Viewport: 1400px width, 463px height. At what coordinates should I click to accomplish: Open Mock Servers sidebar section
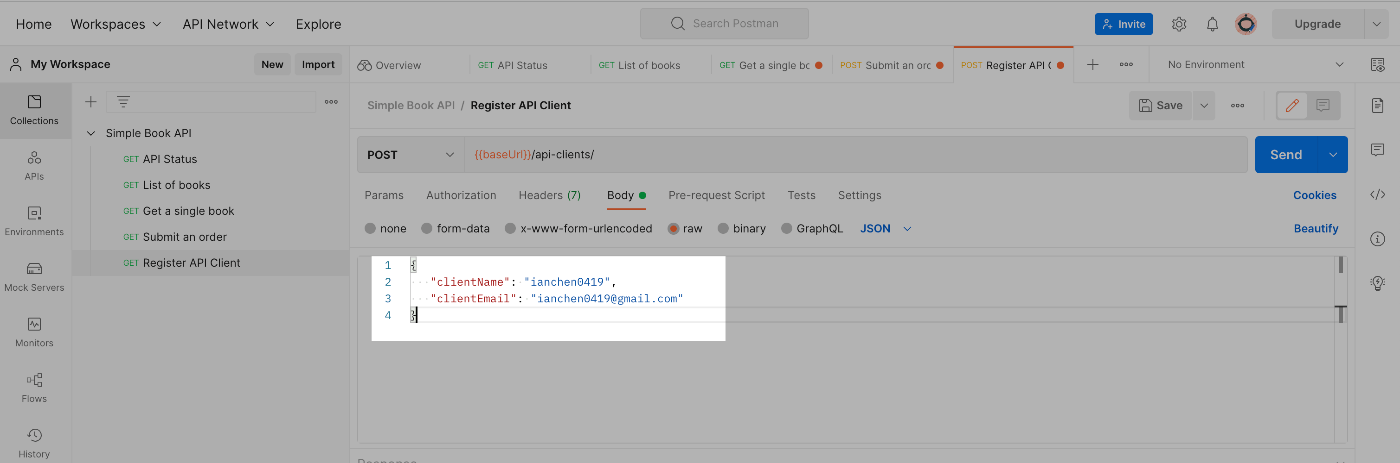point(35,277)
